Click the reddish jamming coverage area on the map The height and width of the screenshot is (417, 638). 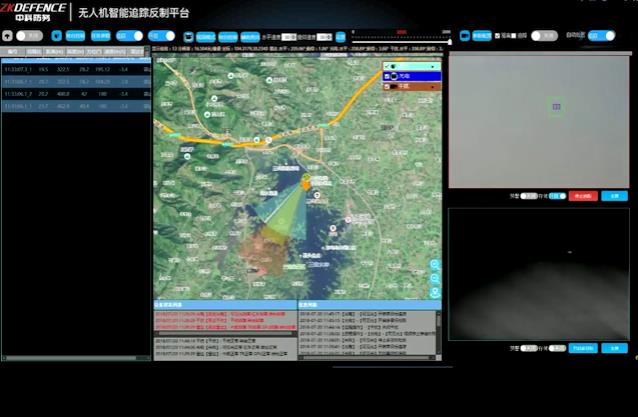262,254
